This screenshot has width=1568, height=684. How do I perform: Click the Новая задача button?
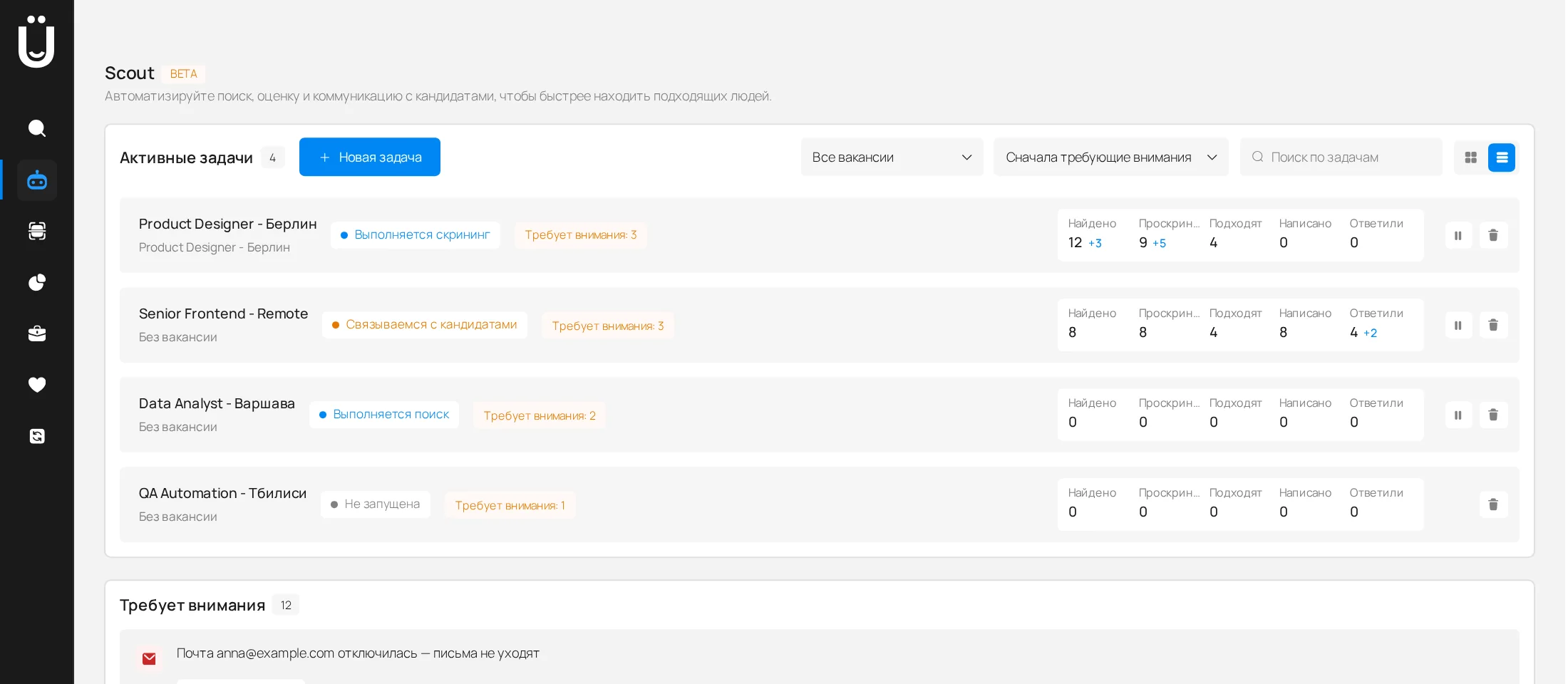click(x=370, y=157)
